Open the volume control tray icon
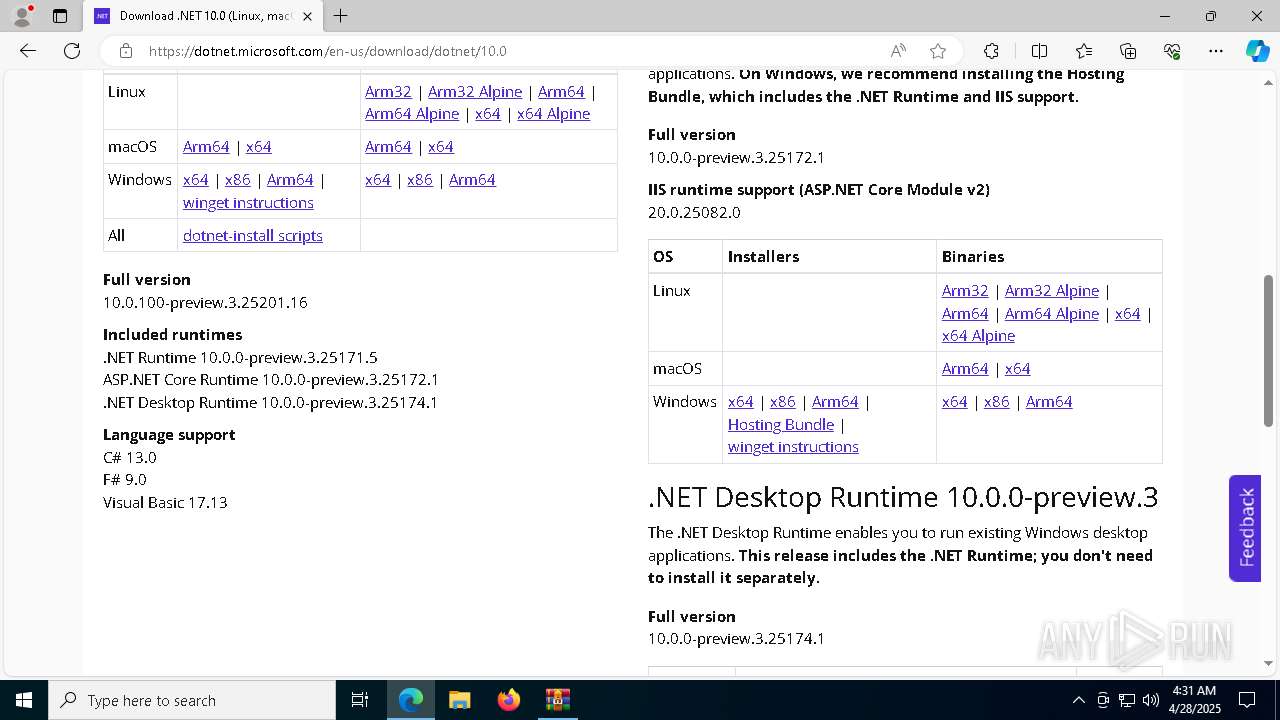Image resolution: width=1280 pixels, height=720 pixels. [x=1150, y=700]
